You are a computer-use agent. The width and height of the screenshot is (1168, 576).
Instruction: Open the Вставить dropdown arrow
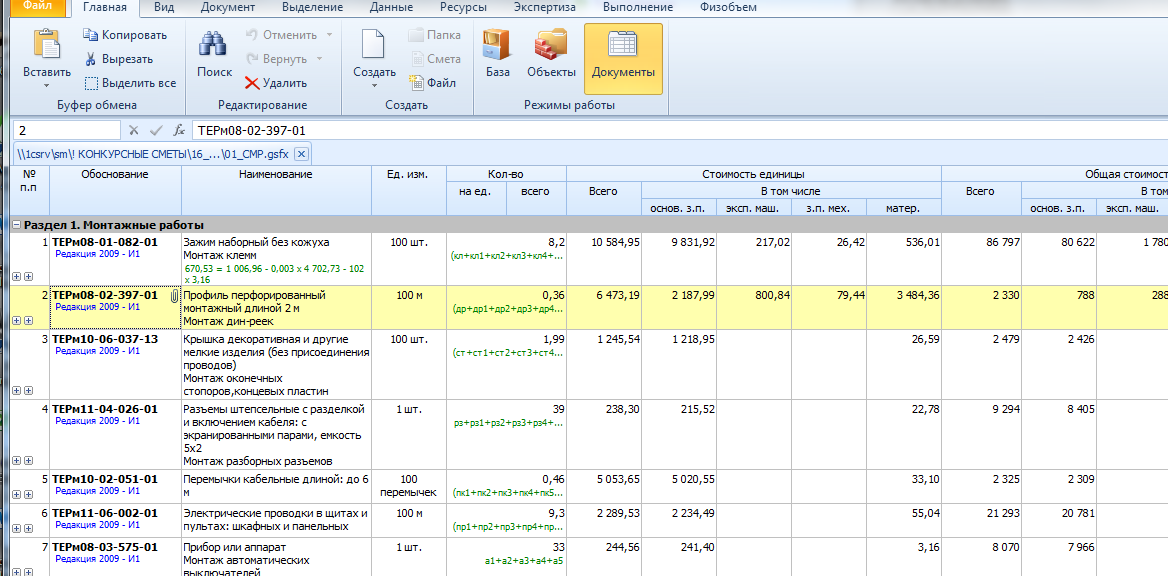click(46, 85)
